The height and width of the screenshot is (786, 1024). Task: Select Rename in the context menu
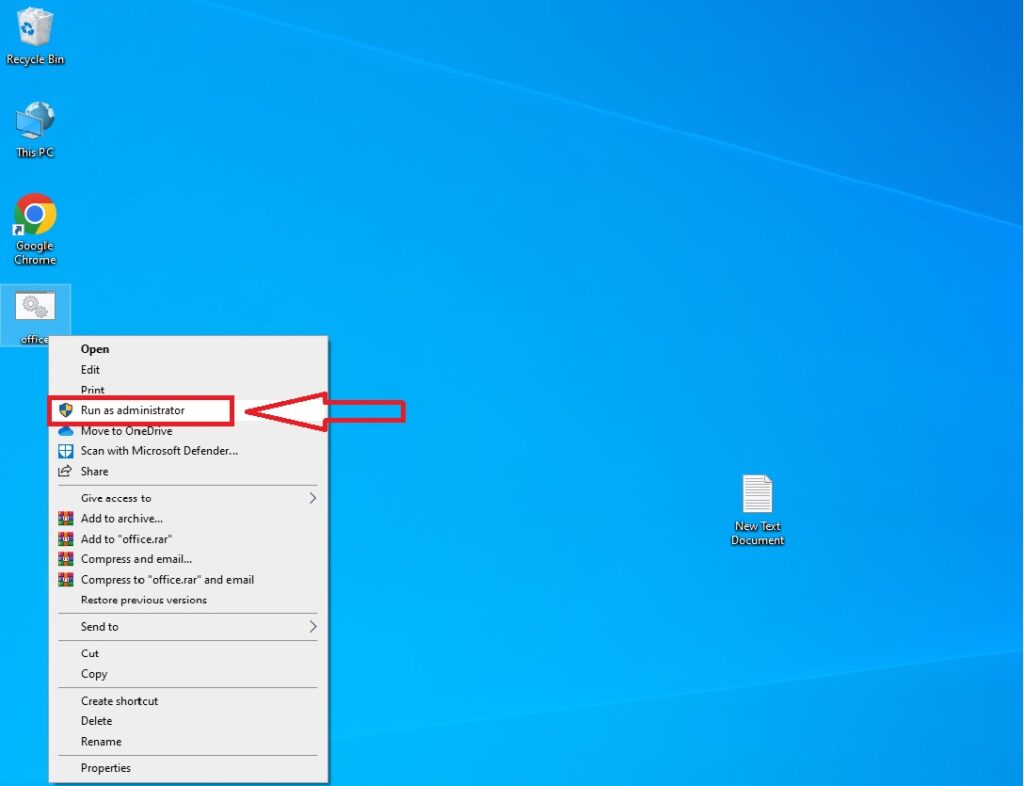point(188,742)
